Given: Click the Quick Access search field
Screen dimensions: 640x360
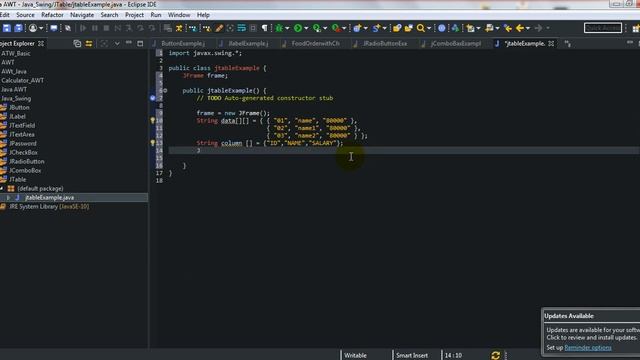Looking at the screenshot, I should tap(603, 28).
